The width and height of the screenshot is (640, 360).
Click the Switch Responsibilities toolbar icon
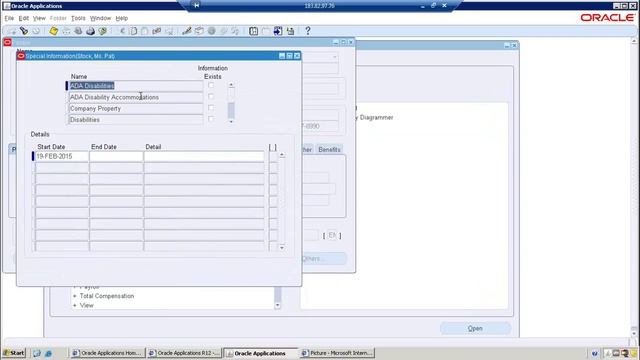[78, 31]
